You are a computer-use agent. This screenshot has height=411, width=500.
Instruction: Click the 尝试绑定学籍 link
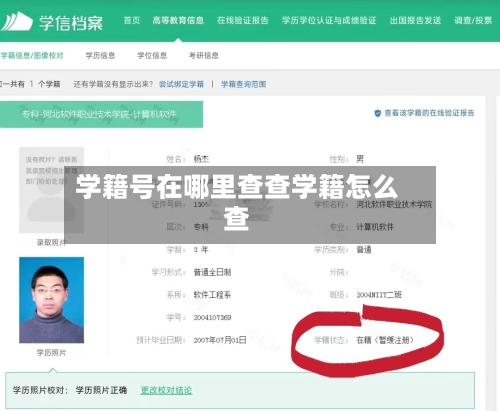pos(181,84)
